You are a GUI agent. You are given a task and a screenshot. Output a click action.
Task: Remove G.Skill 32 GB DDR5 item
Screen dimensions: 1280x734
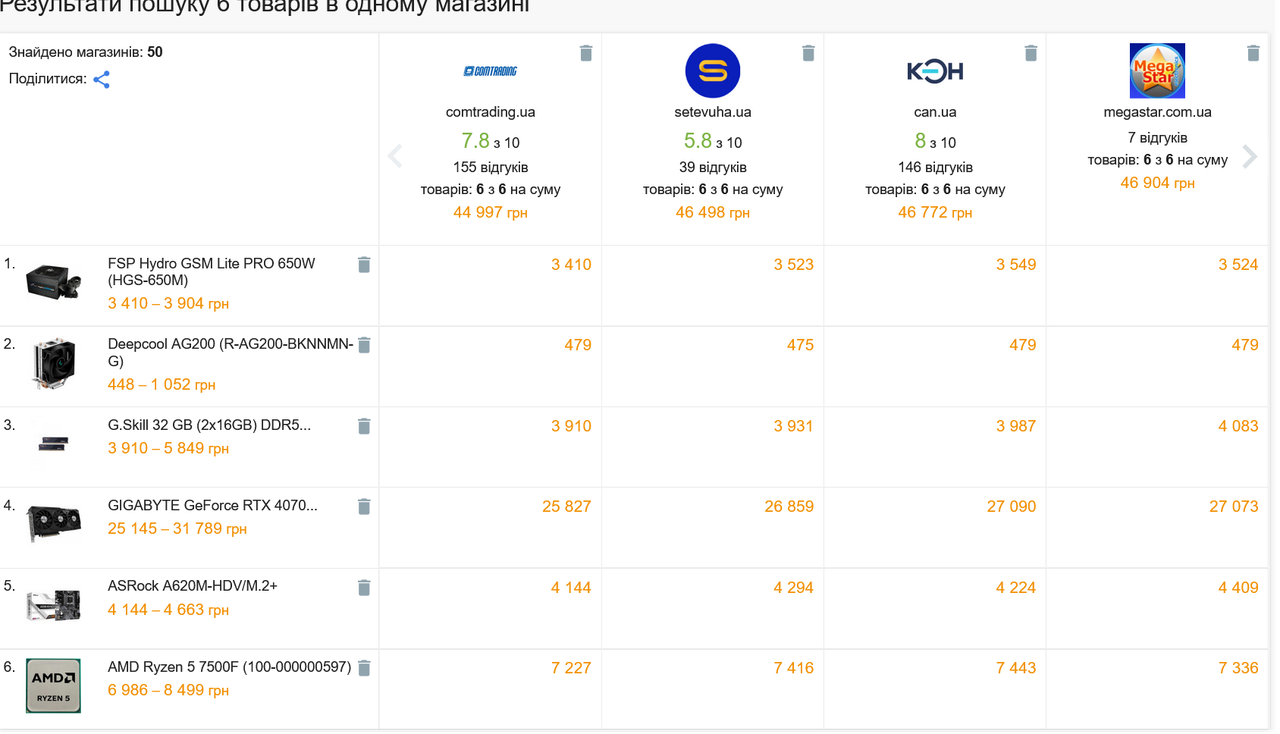click(364, 426)
